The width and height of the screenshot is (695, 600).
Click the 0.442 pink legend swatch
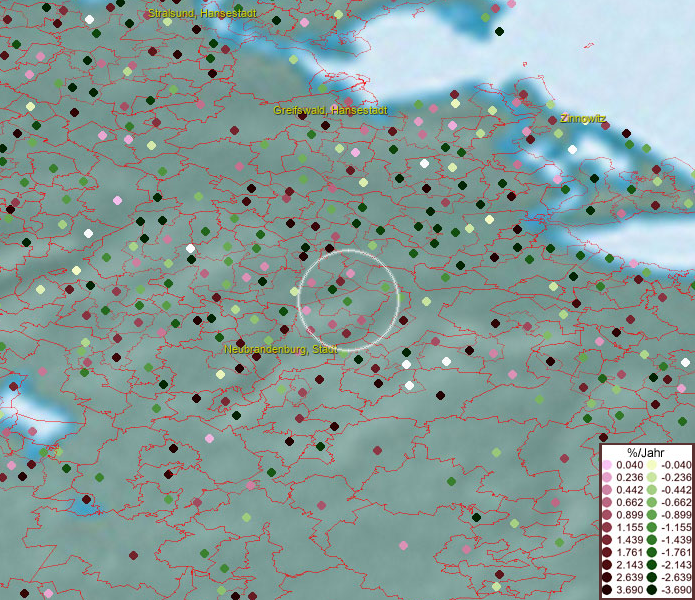click(x=607, y=490)
